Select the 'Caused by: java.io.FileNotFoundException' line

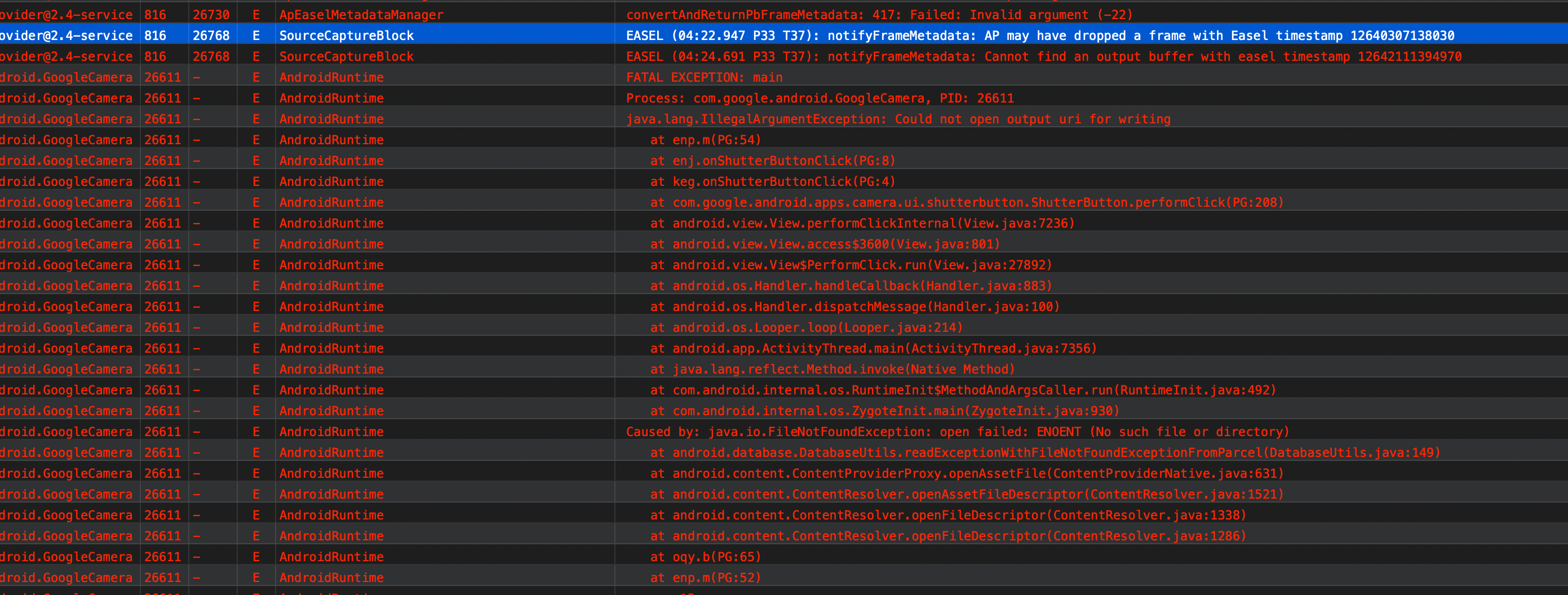958,432
